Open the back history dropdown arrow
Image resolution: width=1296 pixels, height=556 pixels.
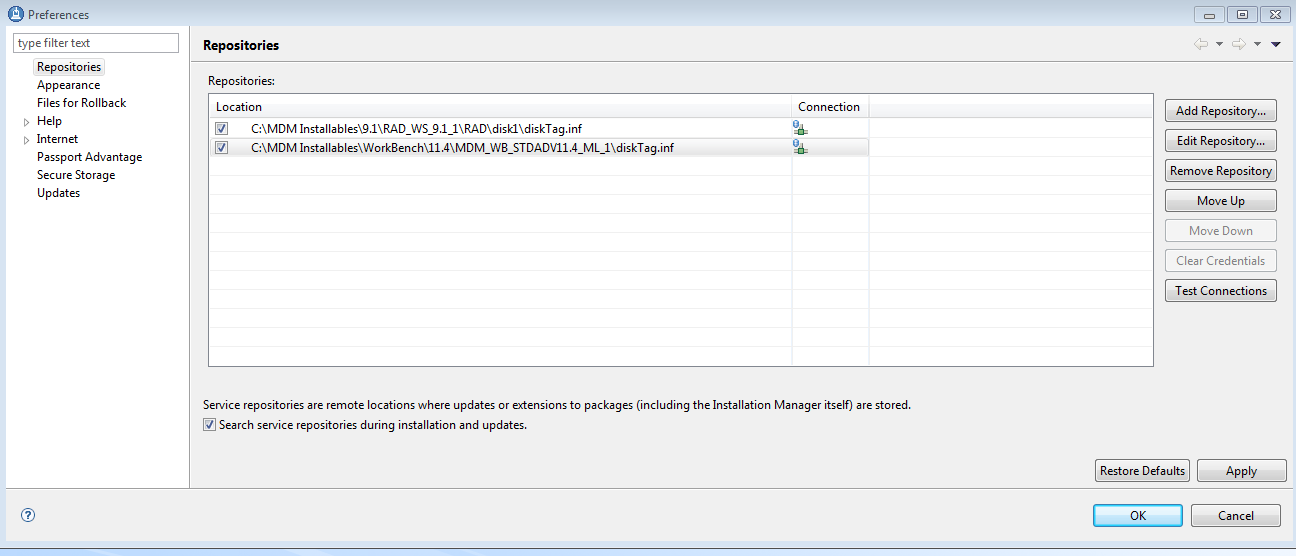[x=1219, y=45]
